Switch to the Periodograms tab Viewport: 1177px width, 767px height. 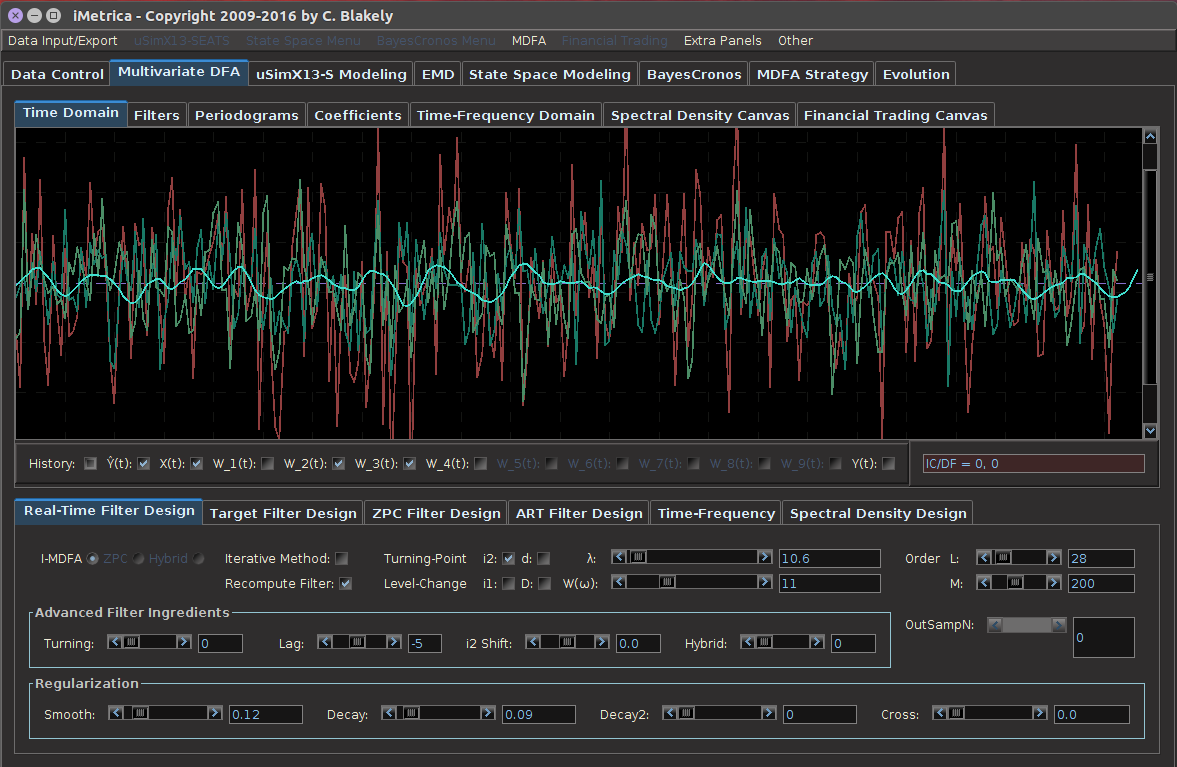(246, 115)
